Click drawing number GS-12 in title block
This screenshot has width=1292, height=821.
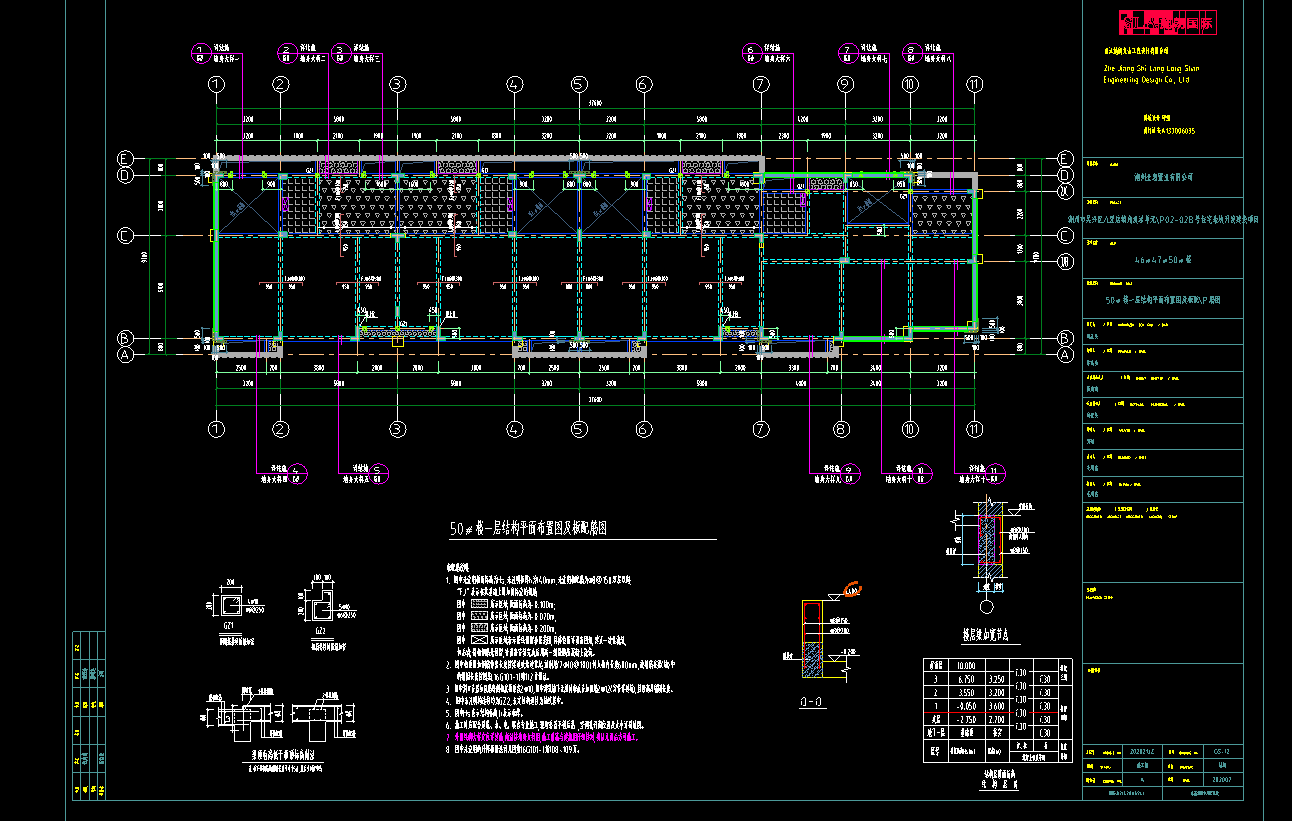pos(1221,750)
